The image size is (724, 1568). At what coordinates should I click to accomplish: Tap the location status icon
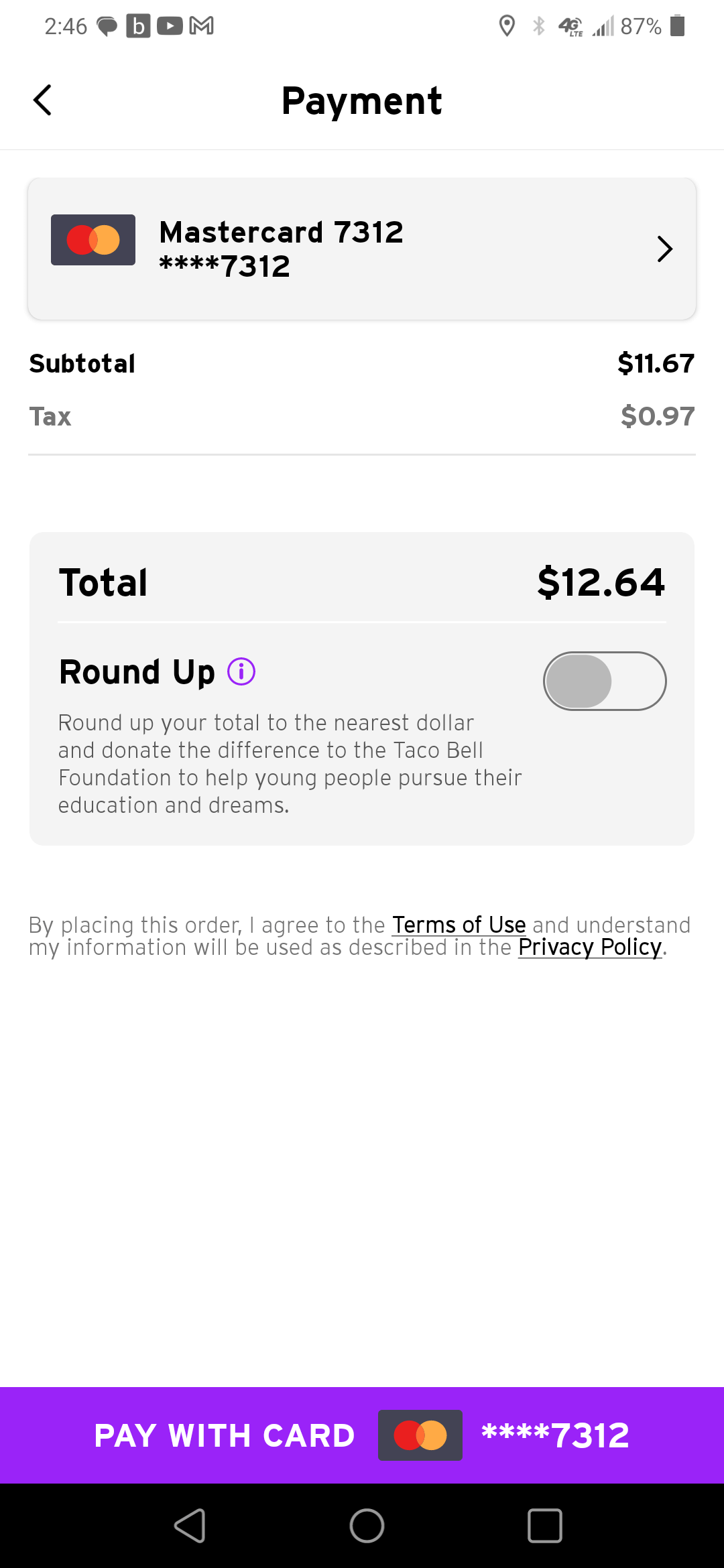(507, 26)
